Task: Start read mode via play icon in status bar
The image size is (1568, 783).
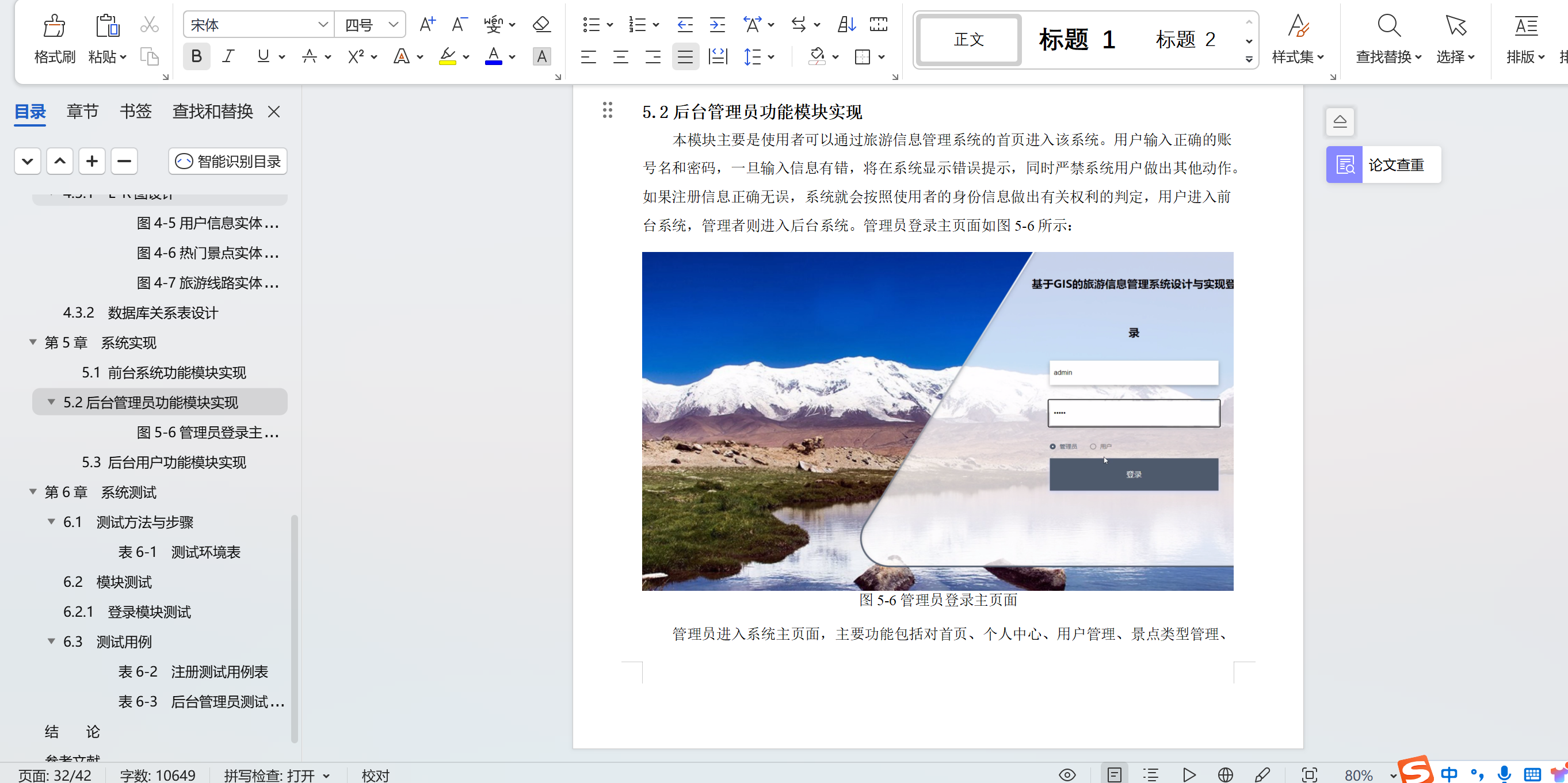Action: 1189,774
